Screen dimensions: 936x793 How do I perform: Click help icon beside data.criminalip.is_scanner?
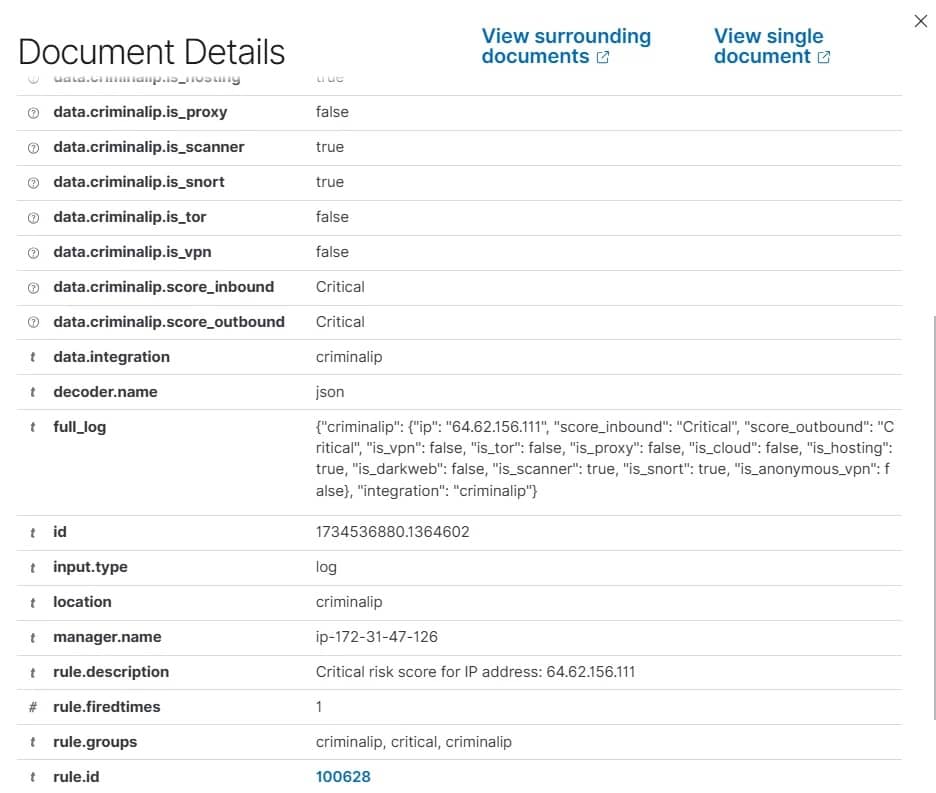coord(35,147)
